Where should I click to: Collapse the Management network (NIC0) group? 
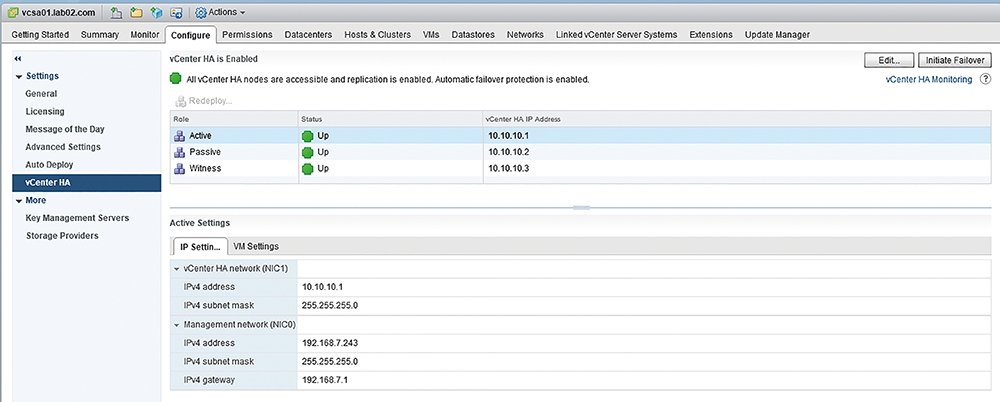[177, 325]
